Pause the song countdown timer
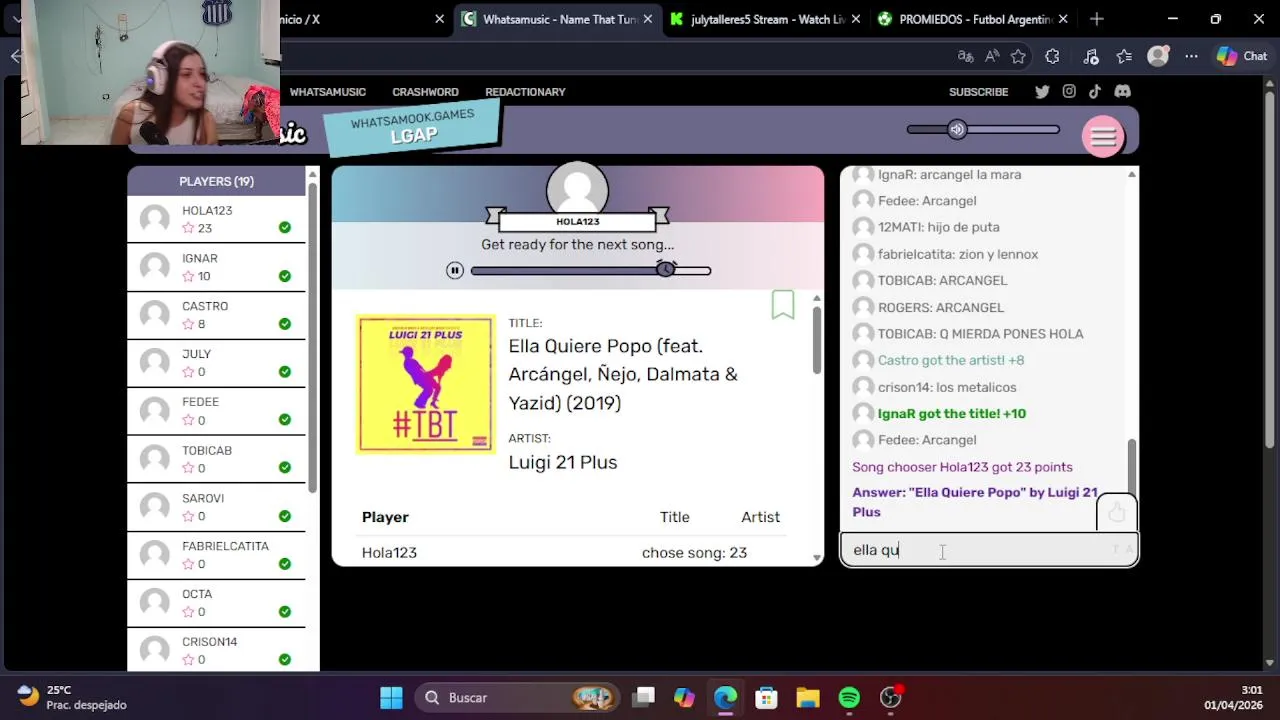Image resolution: width=1280 pixels, height=720 pixels. [x=455, y=270]
